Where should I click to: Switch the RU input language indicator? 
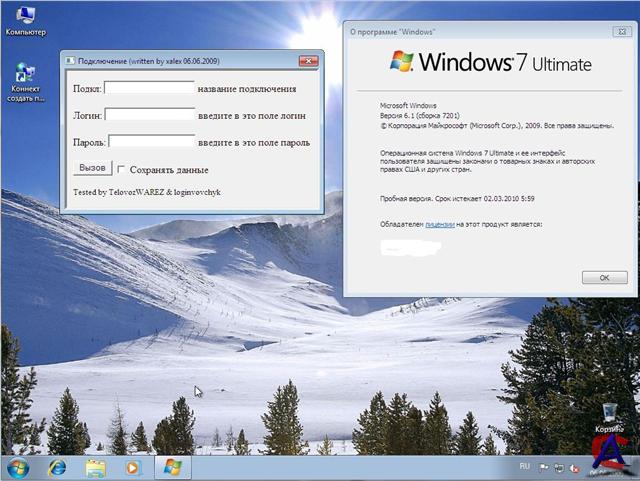tap(524, 467)
